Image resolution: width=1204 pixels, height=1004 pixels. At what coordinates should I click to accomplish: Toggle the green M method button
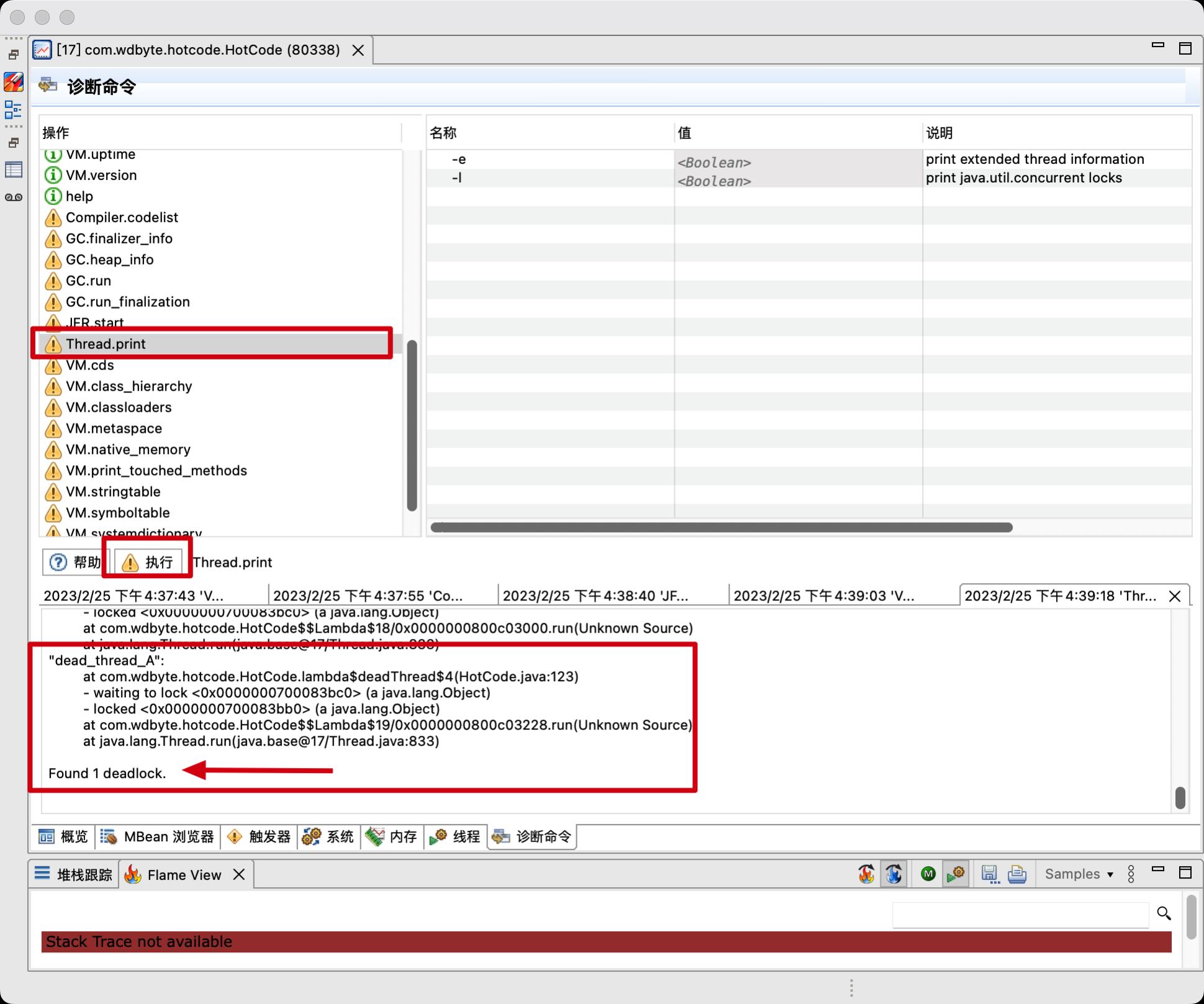[928, 874]
